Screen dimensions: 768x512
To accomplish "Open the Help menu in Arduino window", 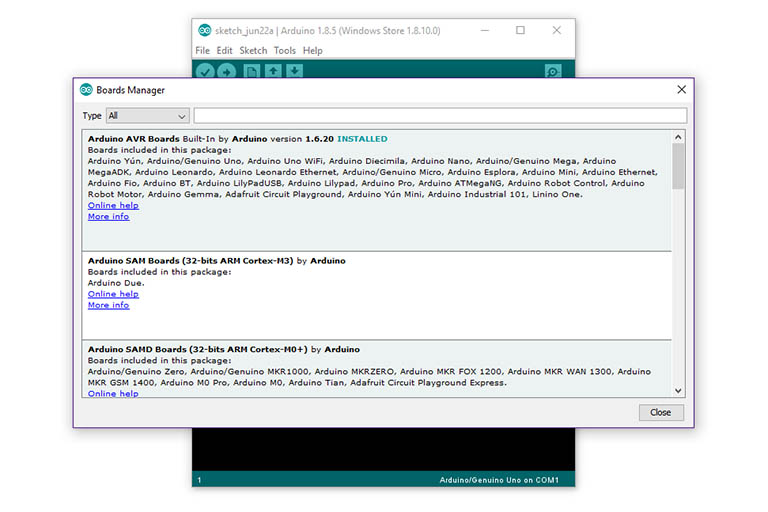I will pos(312,50).
